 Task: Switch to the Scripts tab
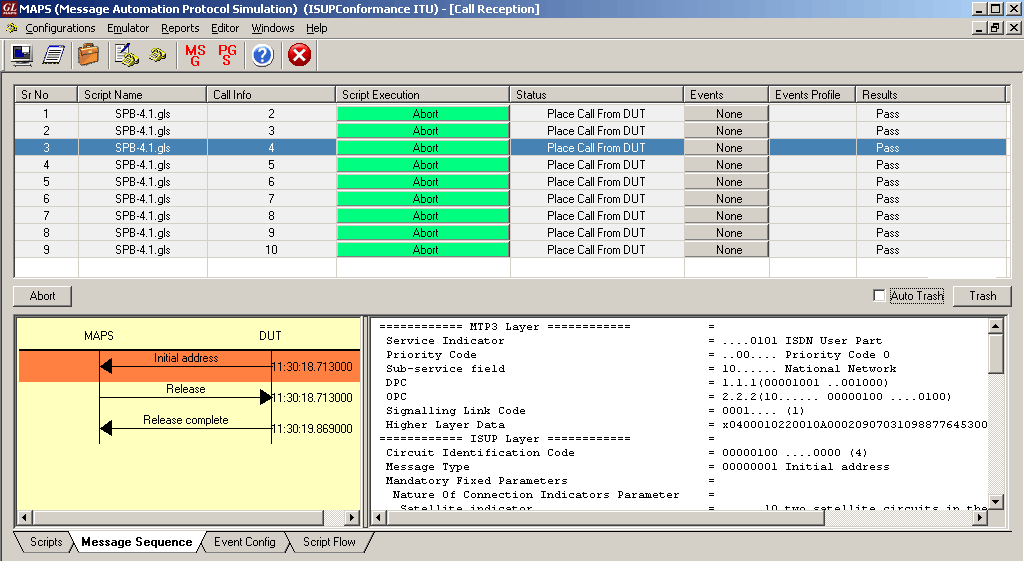[46, 542]
